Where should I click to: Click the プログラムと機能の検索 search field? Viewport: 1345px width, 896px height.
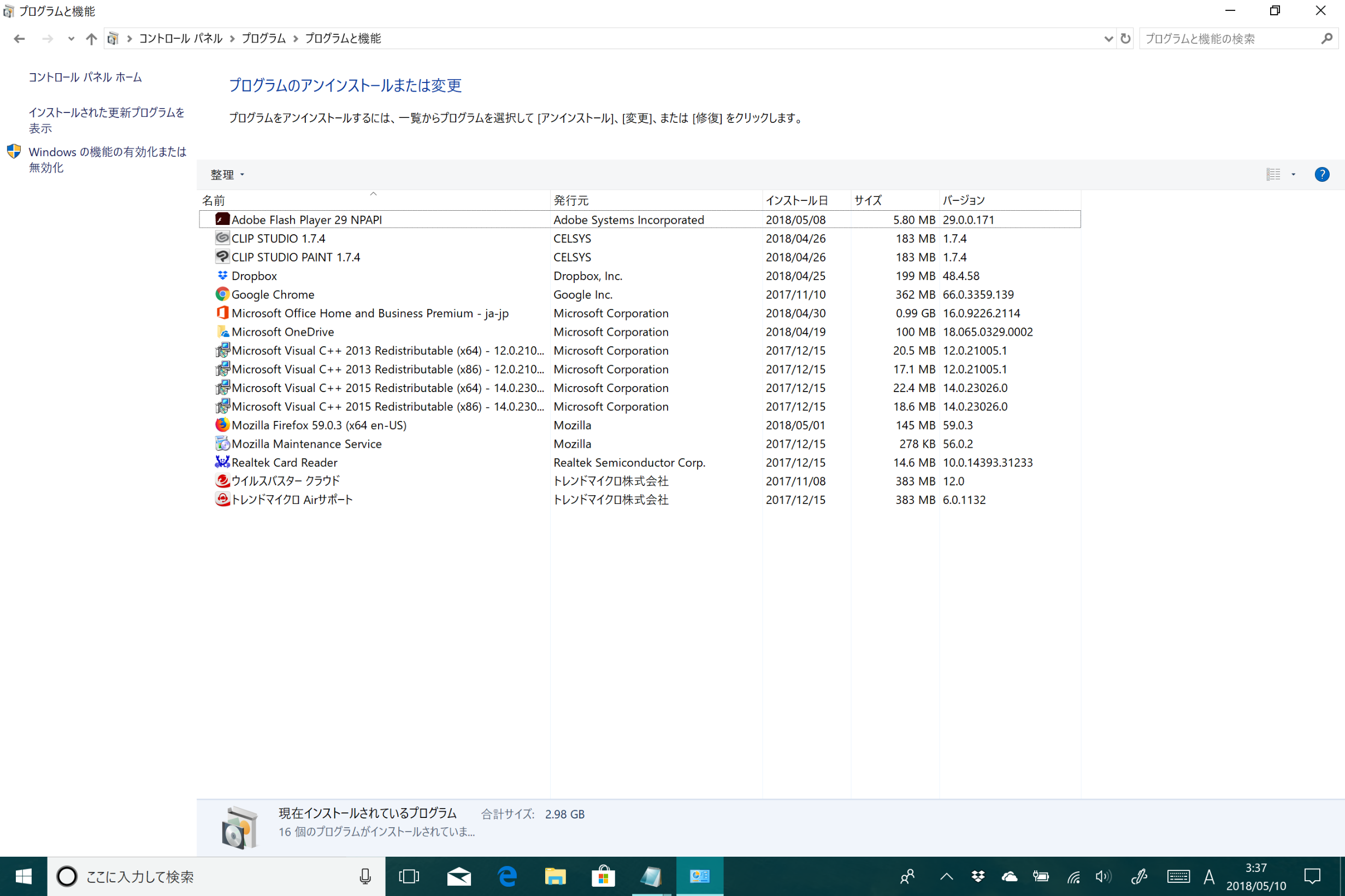[1229, 38]
